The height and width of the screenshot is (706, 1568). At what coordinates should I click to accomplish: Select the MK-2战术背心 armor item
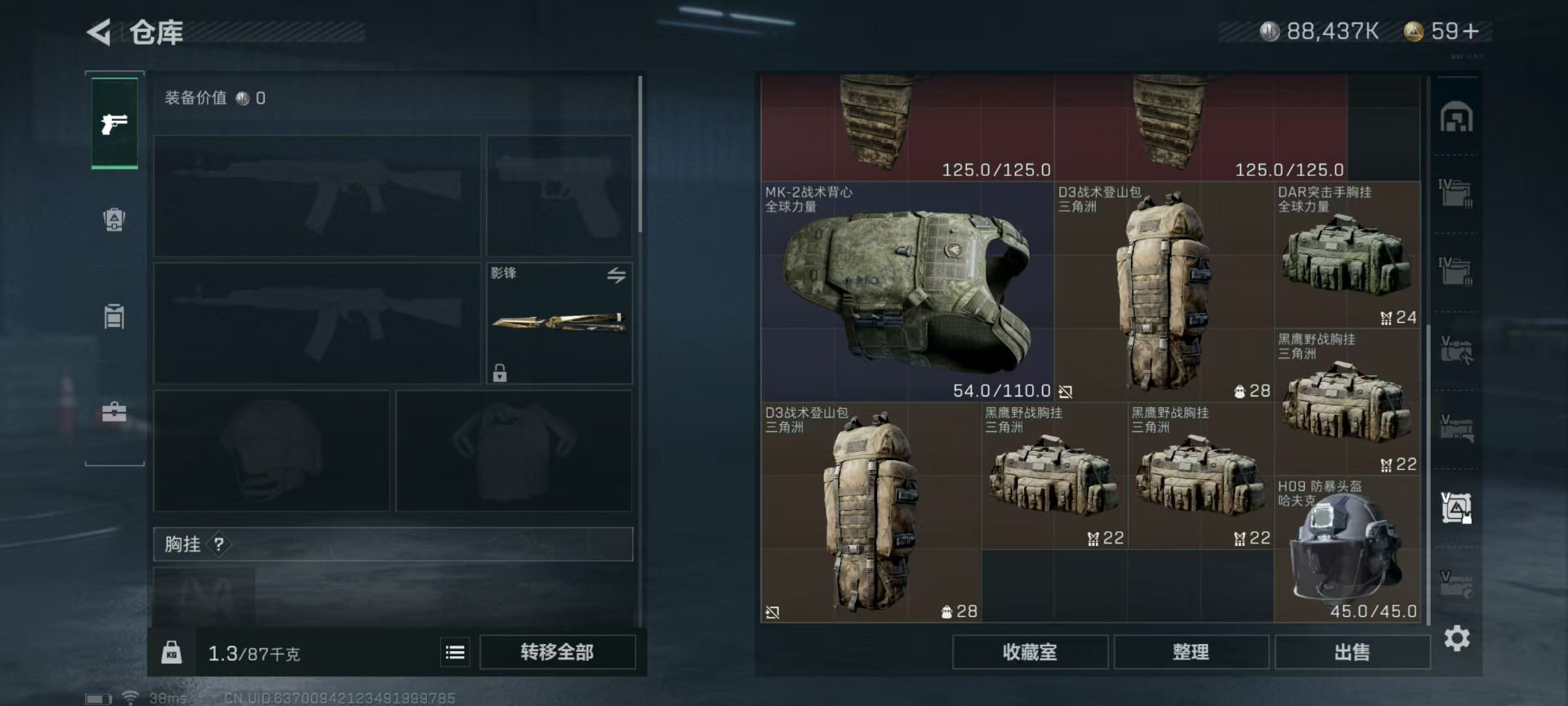pos(907,292)
